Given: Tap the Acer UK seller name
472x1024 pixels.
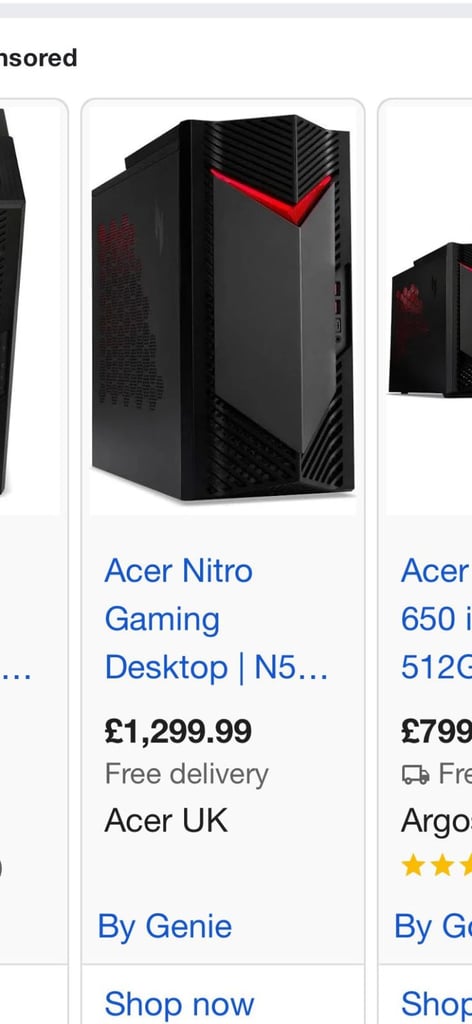Looking at the screenshot, I should (166, 820).
